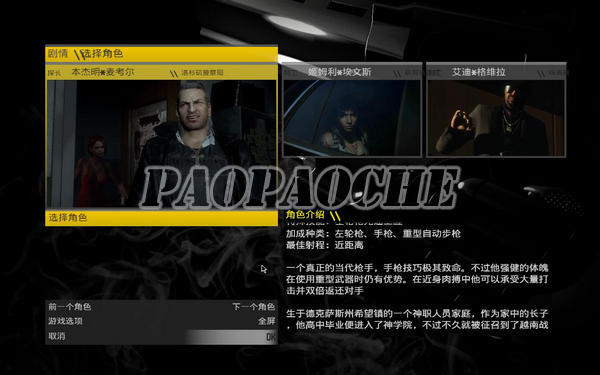Click the 角色介绍 section heading
Image resolution: width=600 pixels, height=375 pixels.
(305, 215)
